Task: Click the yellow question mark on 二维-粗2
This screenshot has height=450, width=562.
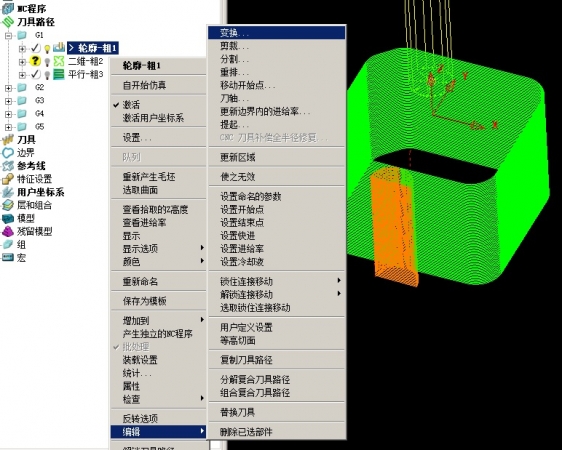Action: (x=35, y=61)
